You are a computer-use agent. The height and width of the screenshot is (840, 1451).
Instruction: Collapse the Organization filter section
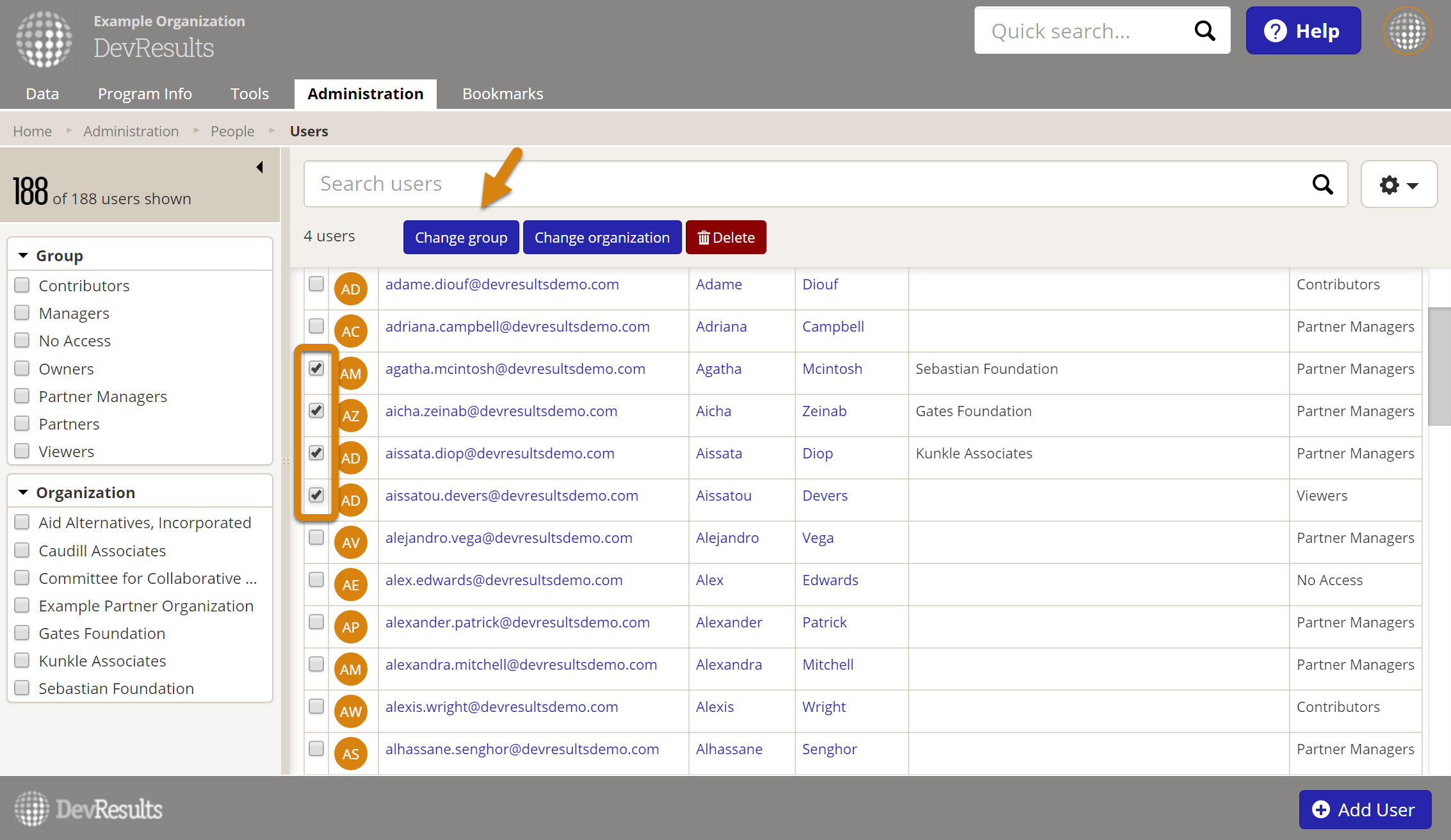click(x=24, y=492)
